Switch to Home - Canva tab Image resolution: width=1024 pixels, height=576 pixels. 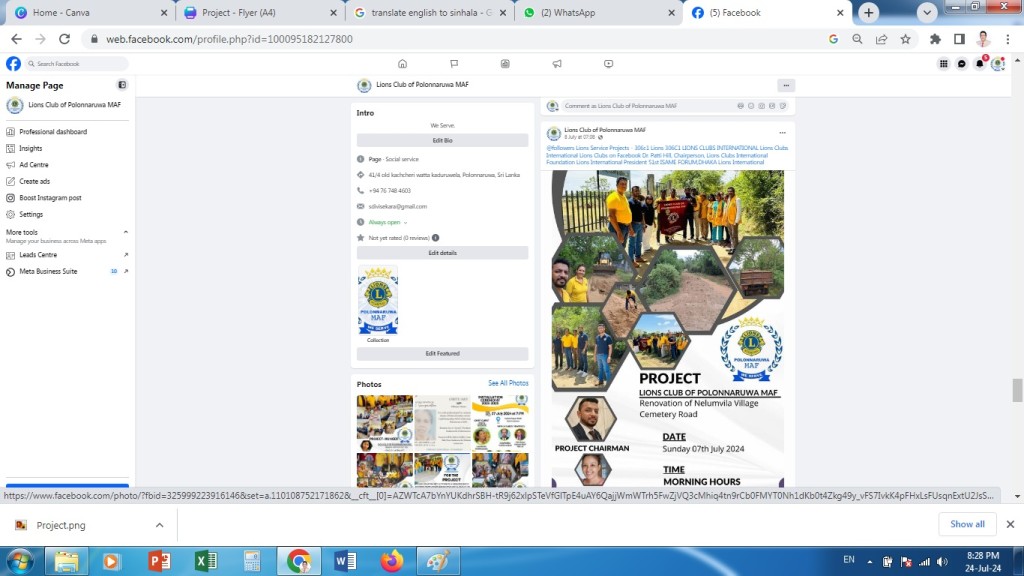tap(91, 12)
